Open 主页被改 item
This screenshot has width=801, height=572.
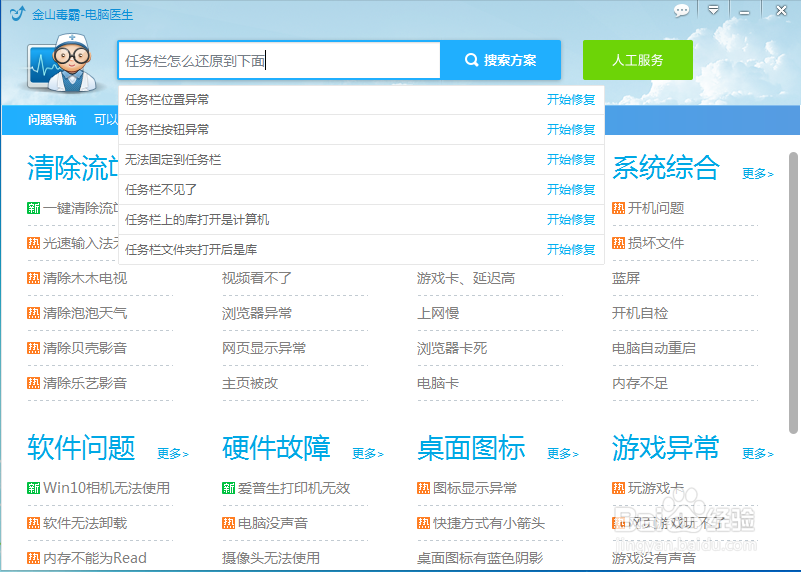coord(250,383)
